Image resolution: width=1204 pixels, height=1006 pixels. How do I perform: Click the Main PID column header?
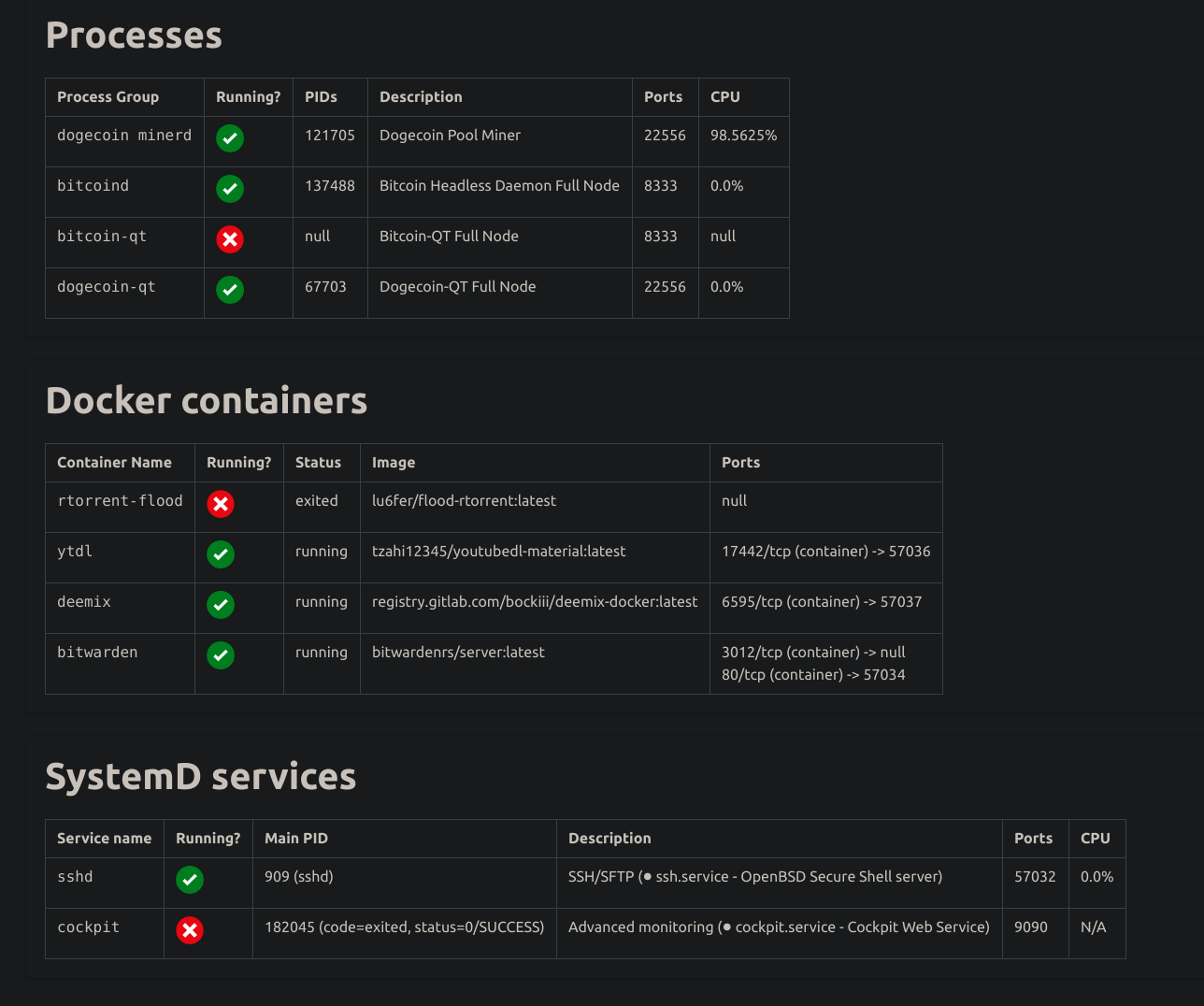click(x=296, y=839)
